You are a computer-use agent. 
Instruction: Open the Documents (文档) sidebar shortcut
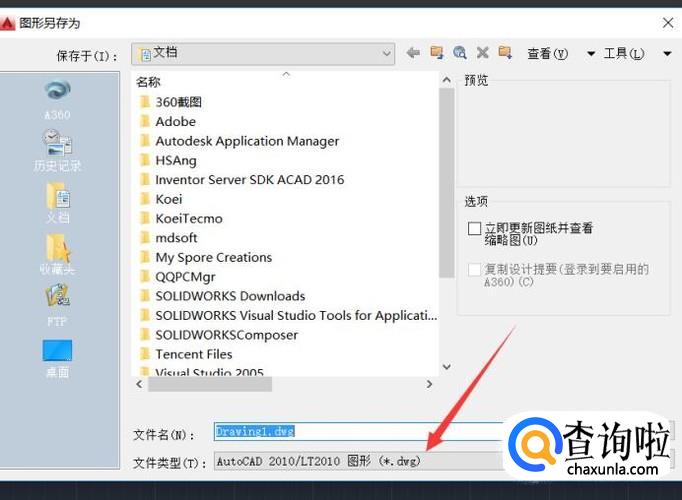tap(57, 203)
